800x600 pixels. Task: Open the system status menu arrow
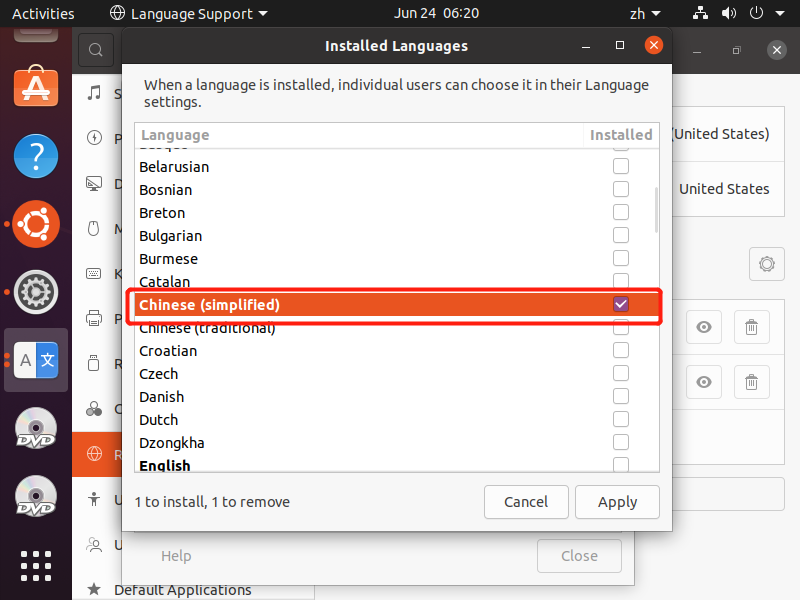(x=781, y=14)
